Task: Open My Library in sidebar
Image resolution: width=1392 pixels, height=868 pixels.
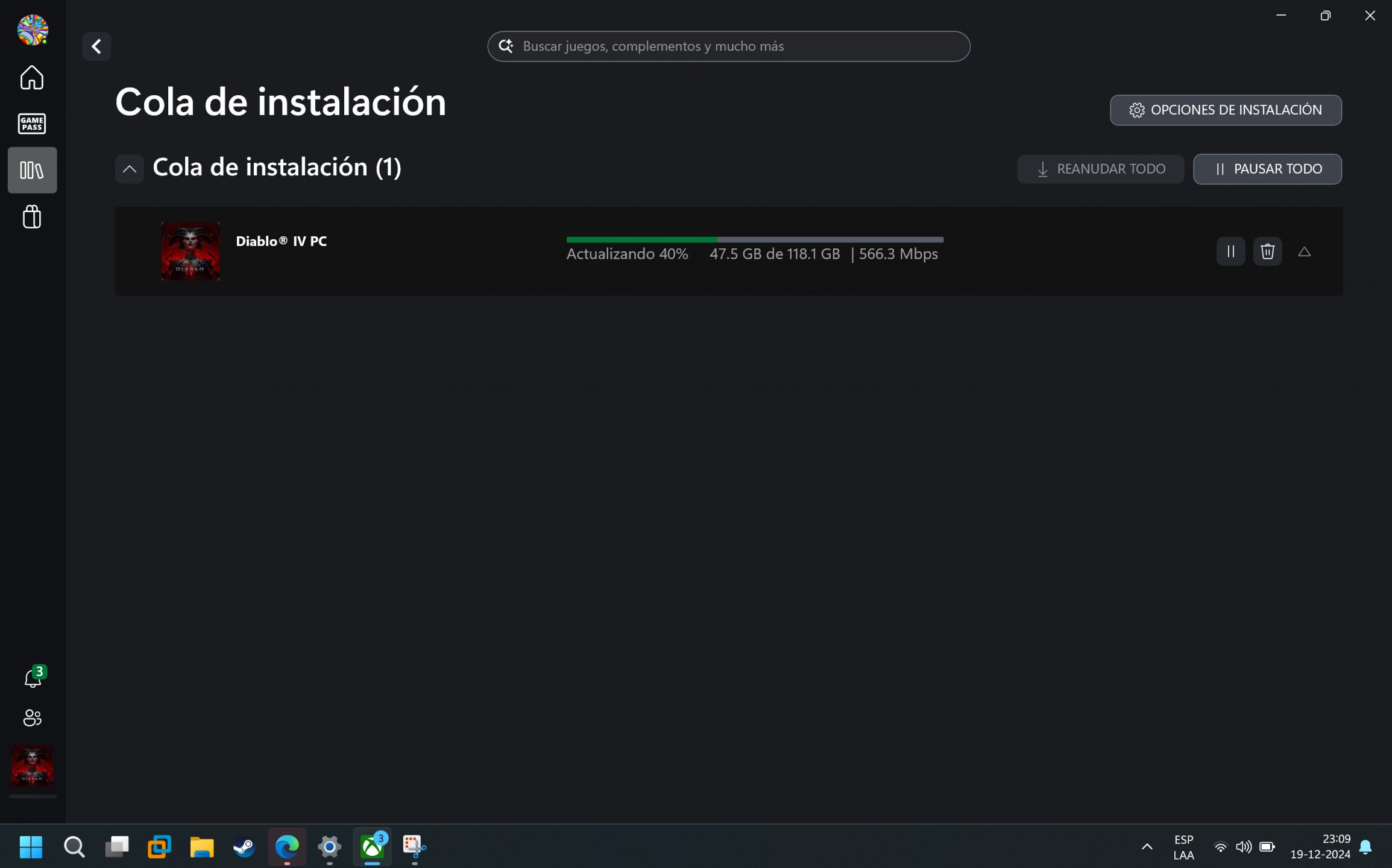Action: click(x=32, y=170)
